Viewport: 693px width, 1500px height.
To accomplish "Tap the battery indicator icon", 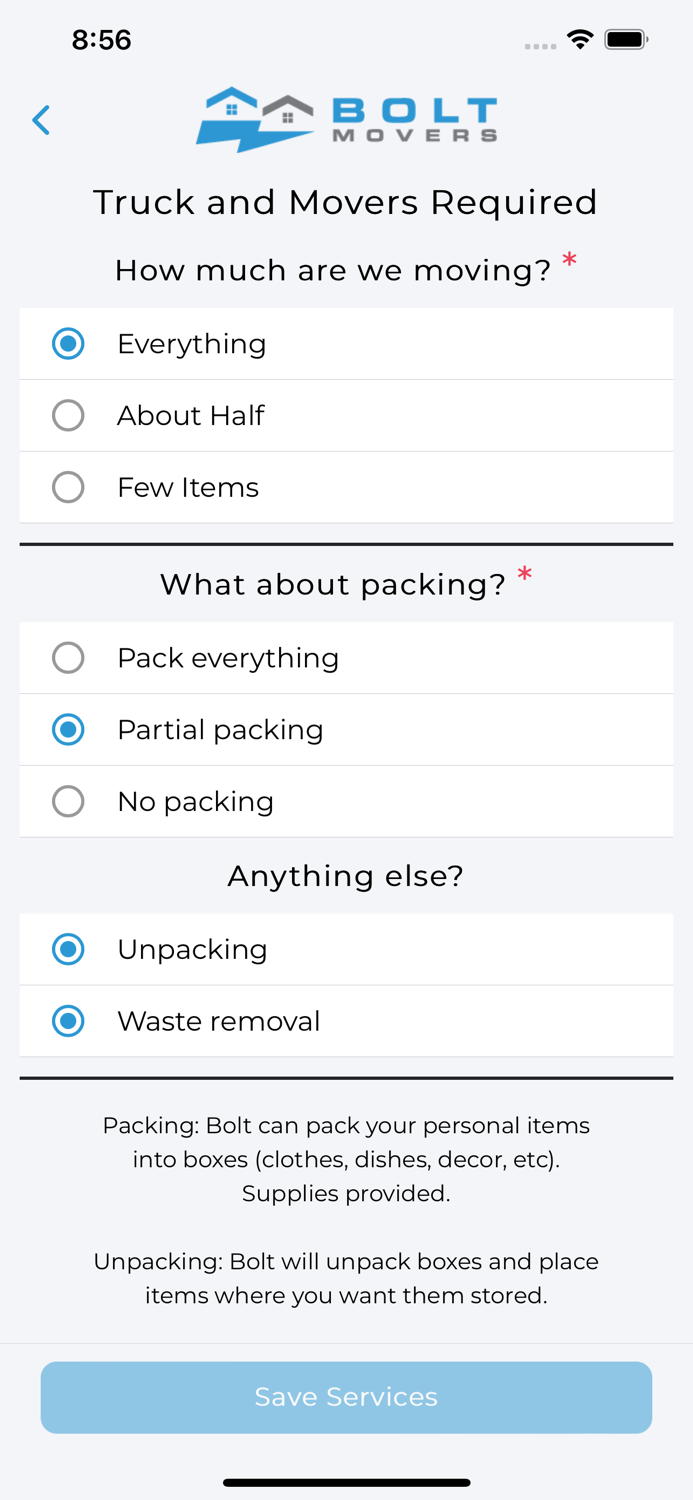I will pos(626,40).
